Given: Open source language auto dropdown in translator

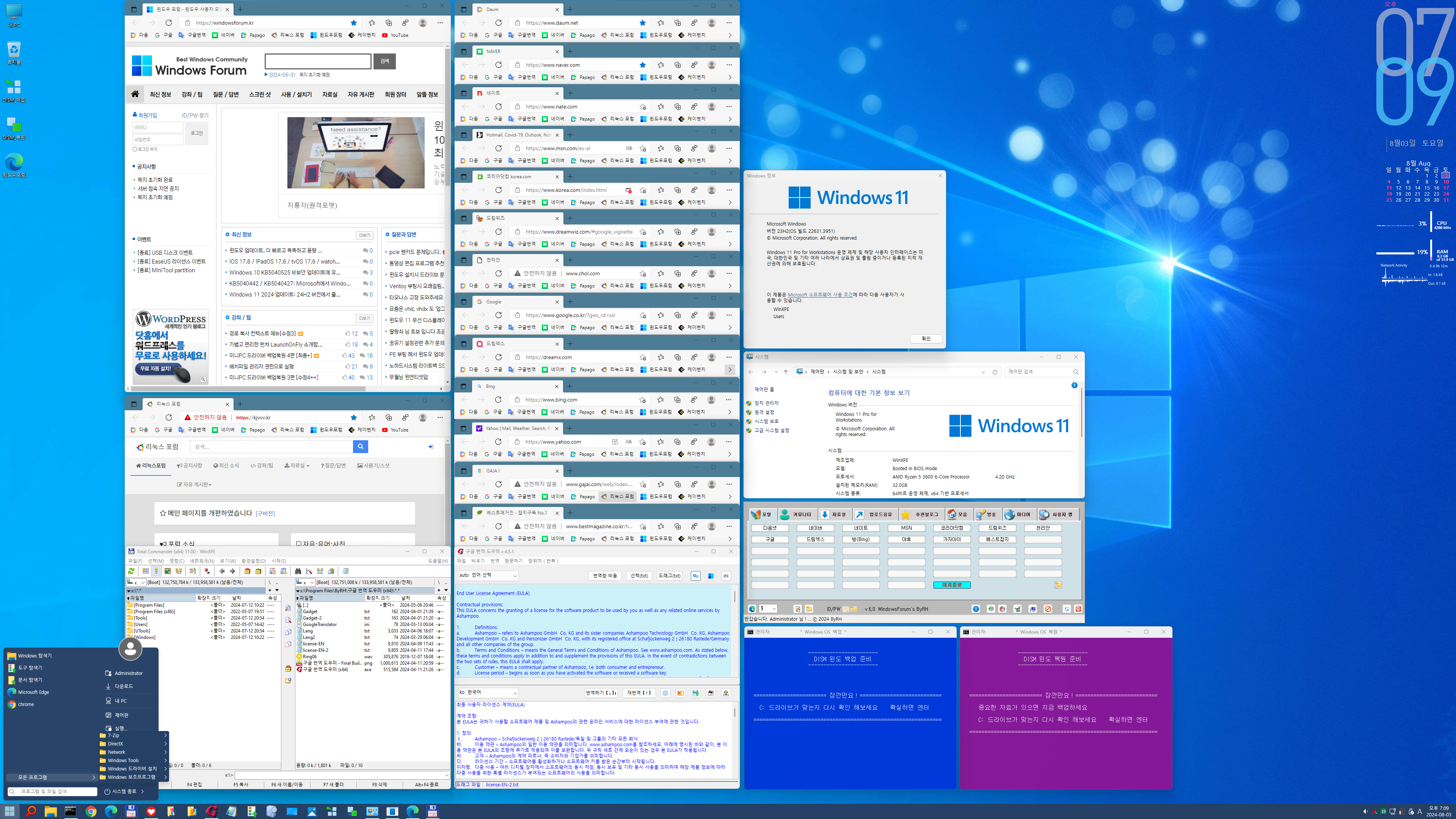Looking at the screenshot, I should [x=488, y=576].
